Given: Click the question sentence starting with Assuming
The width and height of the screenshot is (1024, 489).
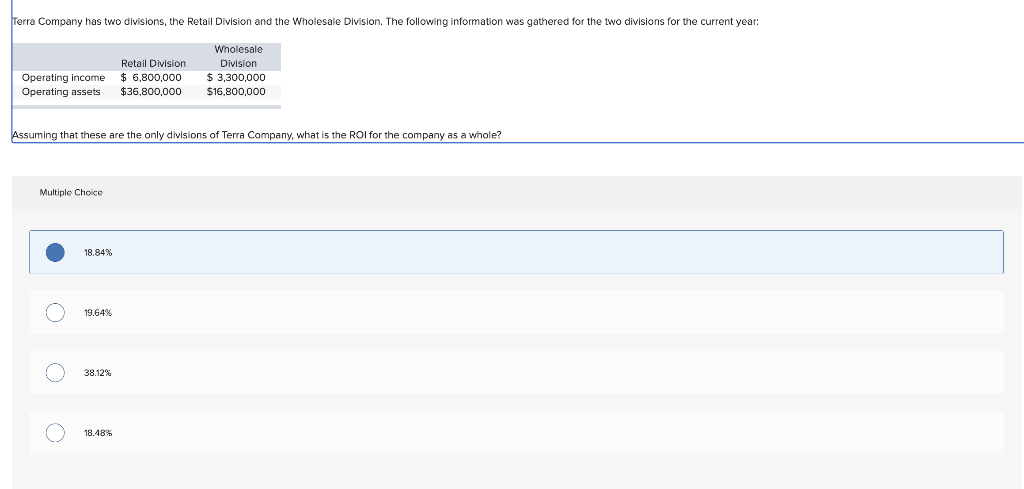Looking at the screenshot, I should (x=256, y=134).
